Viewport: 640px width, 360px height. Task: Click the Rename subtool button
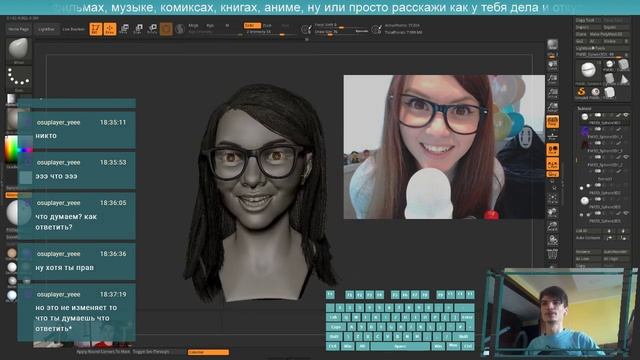(x=588, y=252)
